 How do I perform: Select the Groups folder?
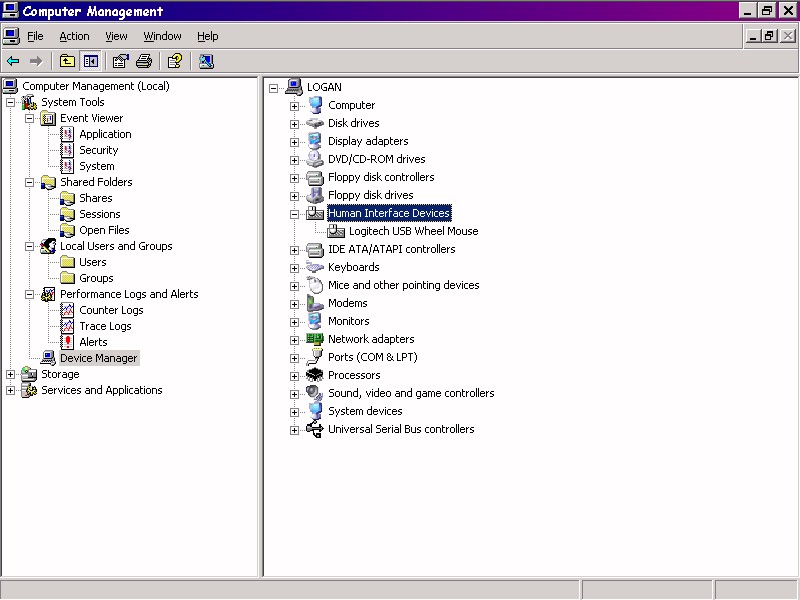click(96, 278)
